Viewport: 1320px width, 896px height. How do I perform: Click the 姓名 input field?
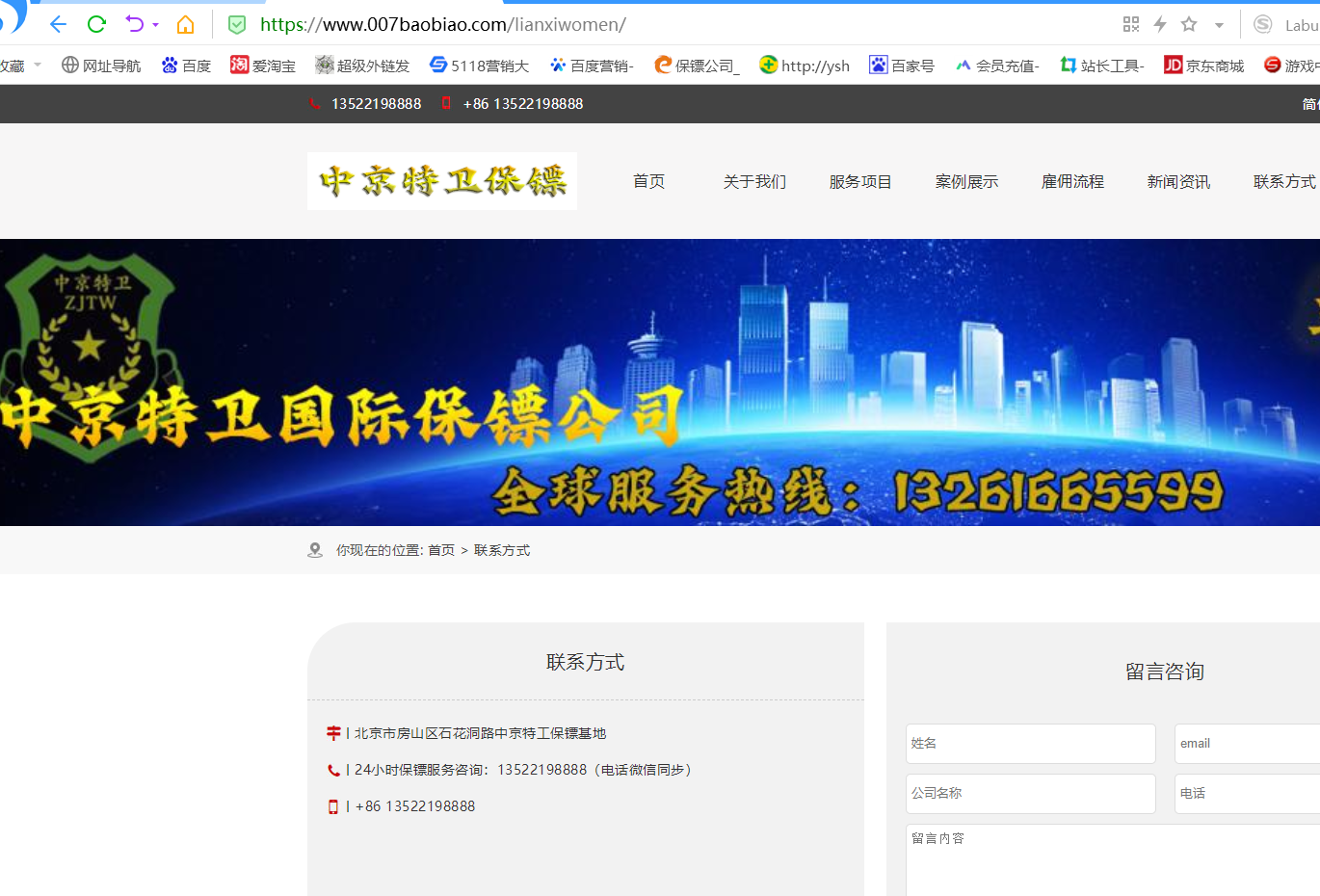point(1030,744)
